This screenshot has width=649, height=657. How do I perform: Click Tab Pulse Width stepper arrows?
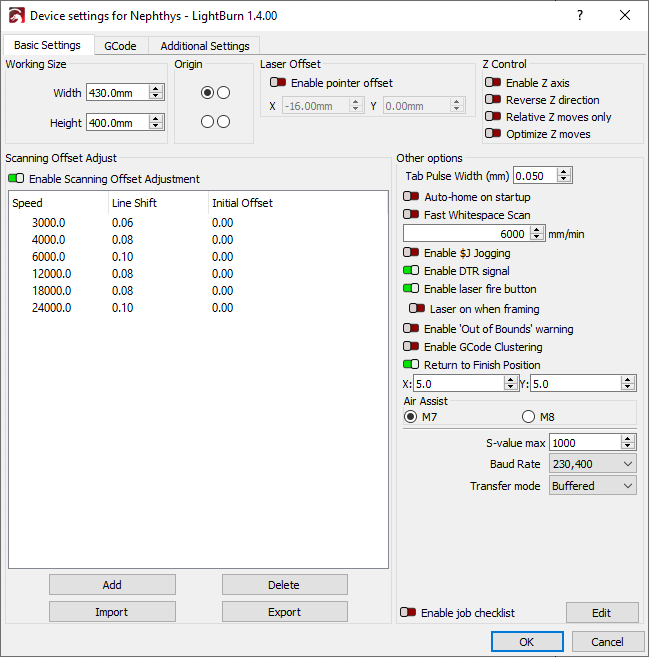click(564, 176)
